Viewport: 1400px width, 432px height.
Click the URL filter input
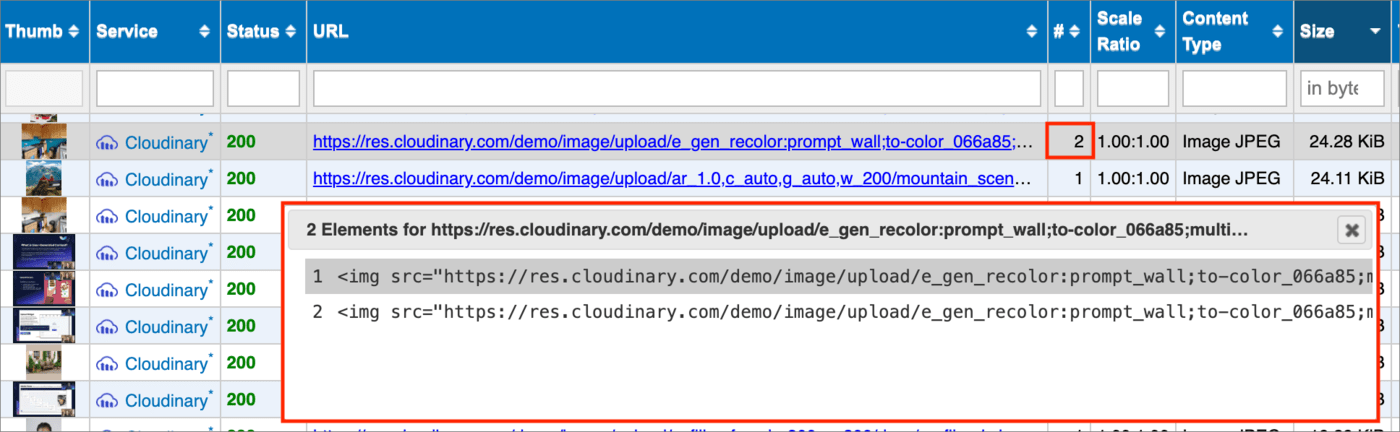tap(677, 89)
